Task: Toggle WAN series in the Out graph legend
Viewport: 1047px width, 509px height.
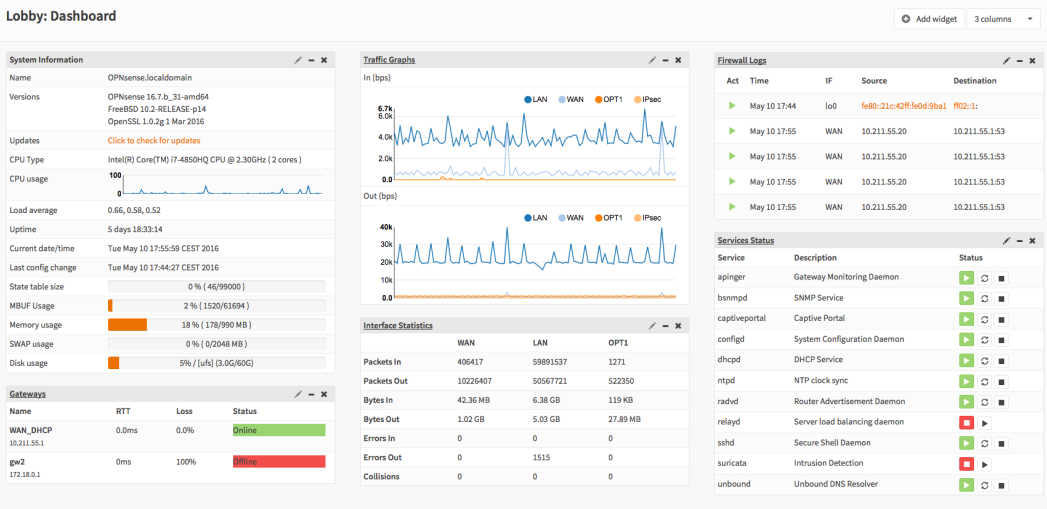Action: 571,218
